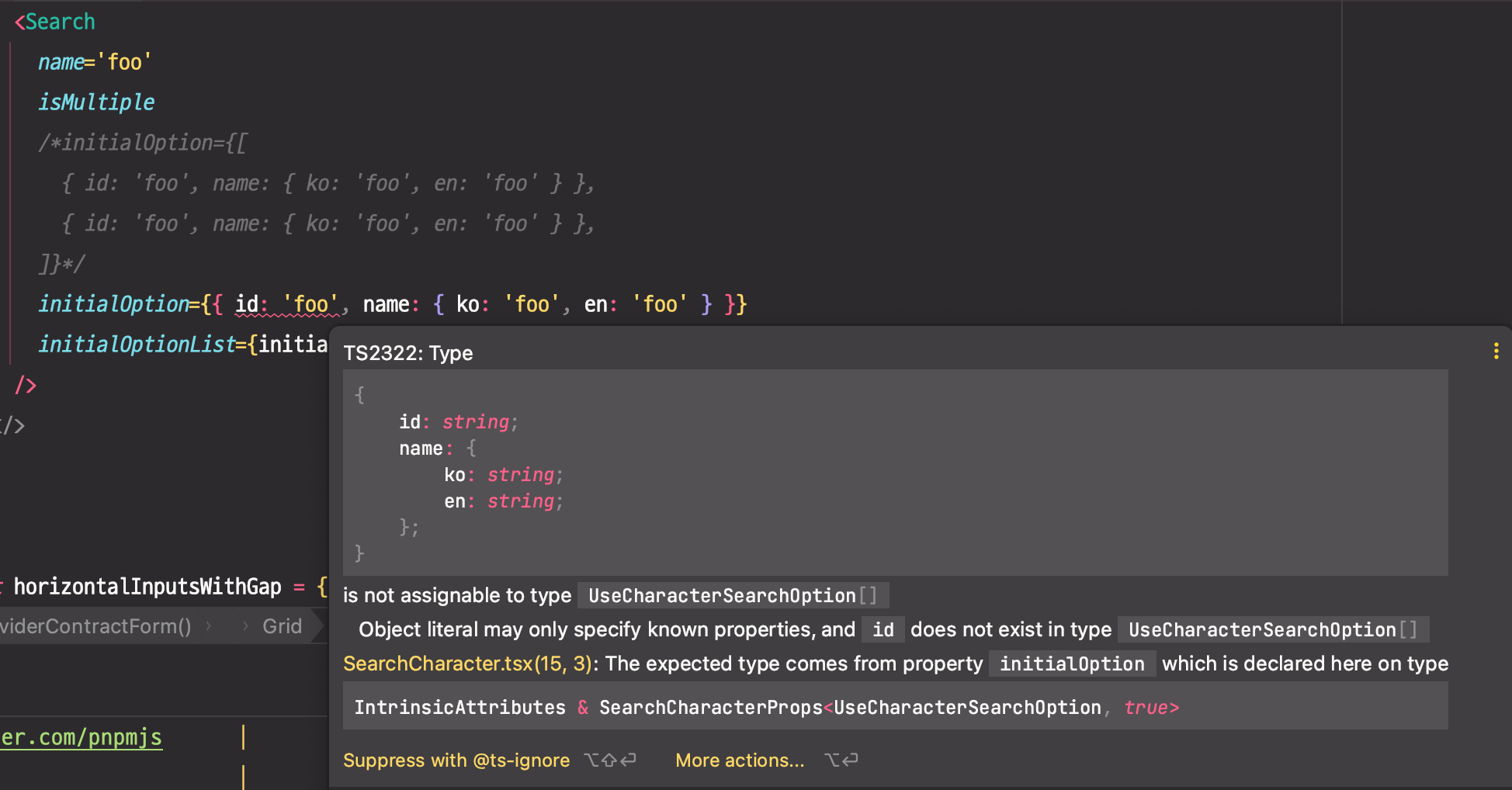
Task: Click the 'name: {' line in tooltip
Action: [x=438, y=449]
